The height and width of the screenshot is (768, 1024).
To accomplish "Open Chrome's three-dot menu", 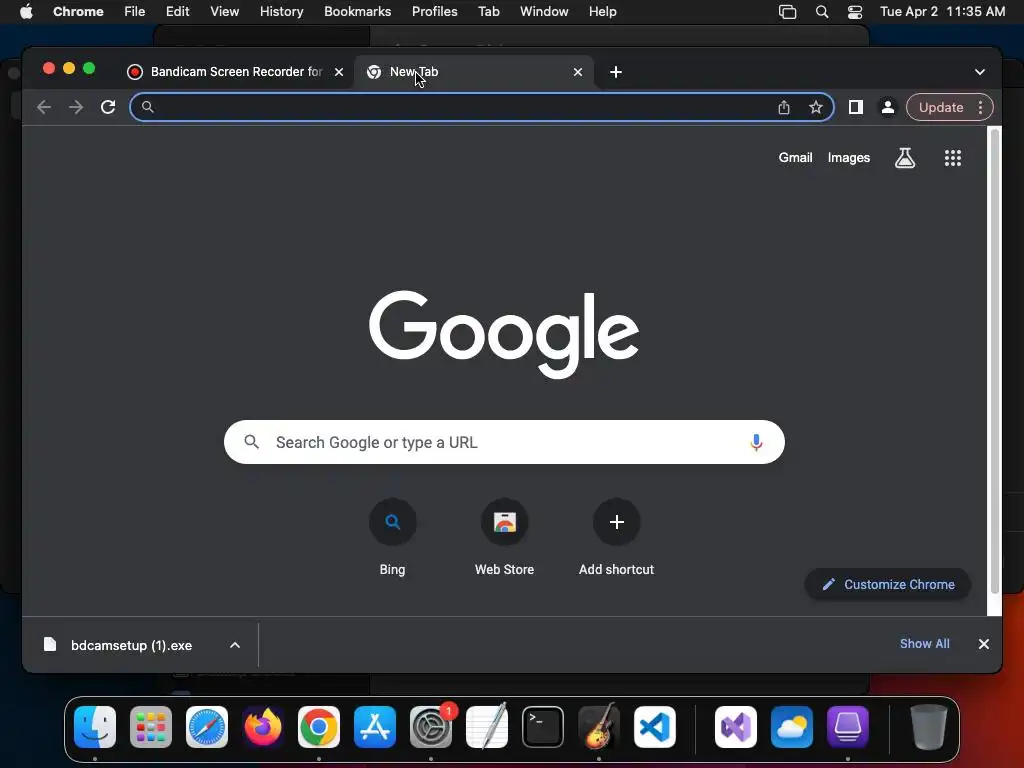I will 980,107.
